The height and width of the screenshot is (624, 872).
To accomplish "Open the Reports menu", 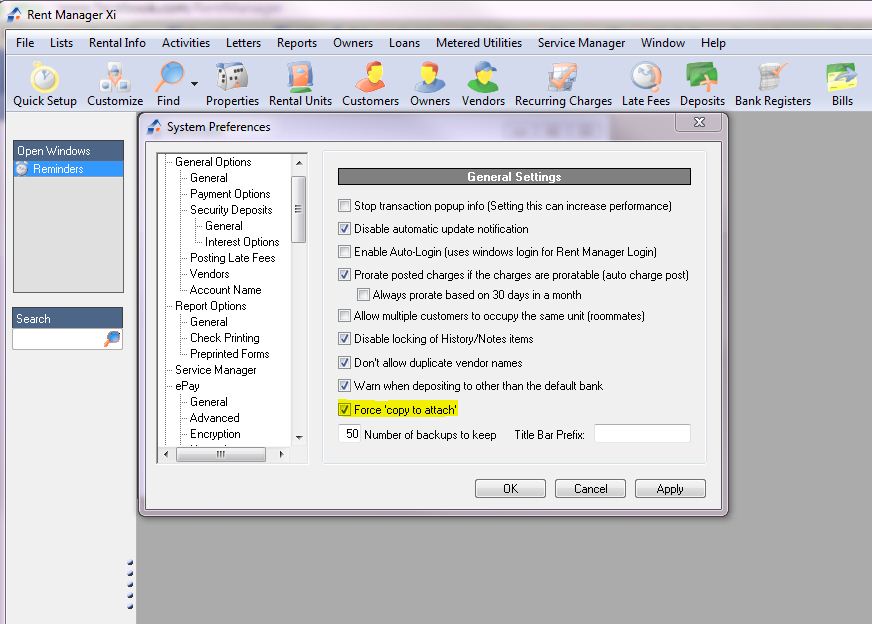I will click(297, 43).
